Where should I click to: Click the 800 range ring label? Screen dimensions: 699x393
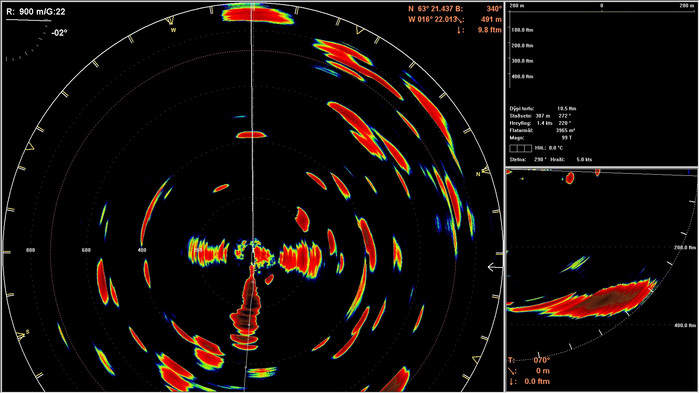[30, 250]
